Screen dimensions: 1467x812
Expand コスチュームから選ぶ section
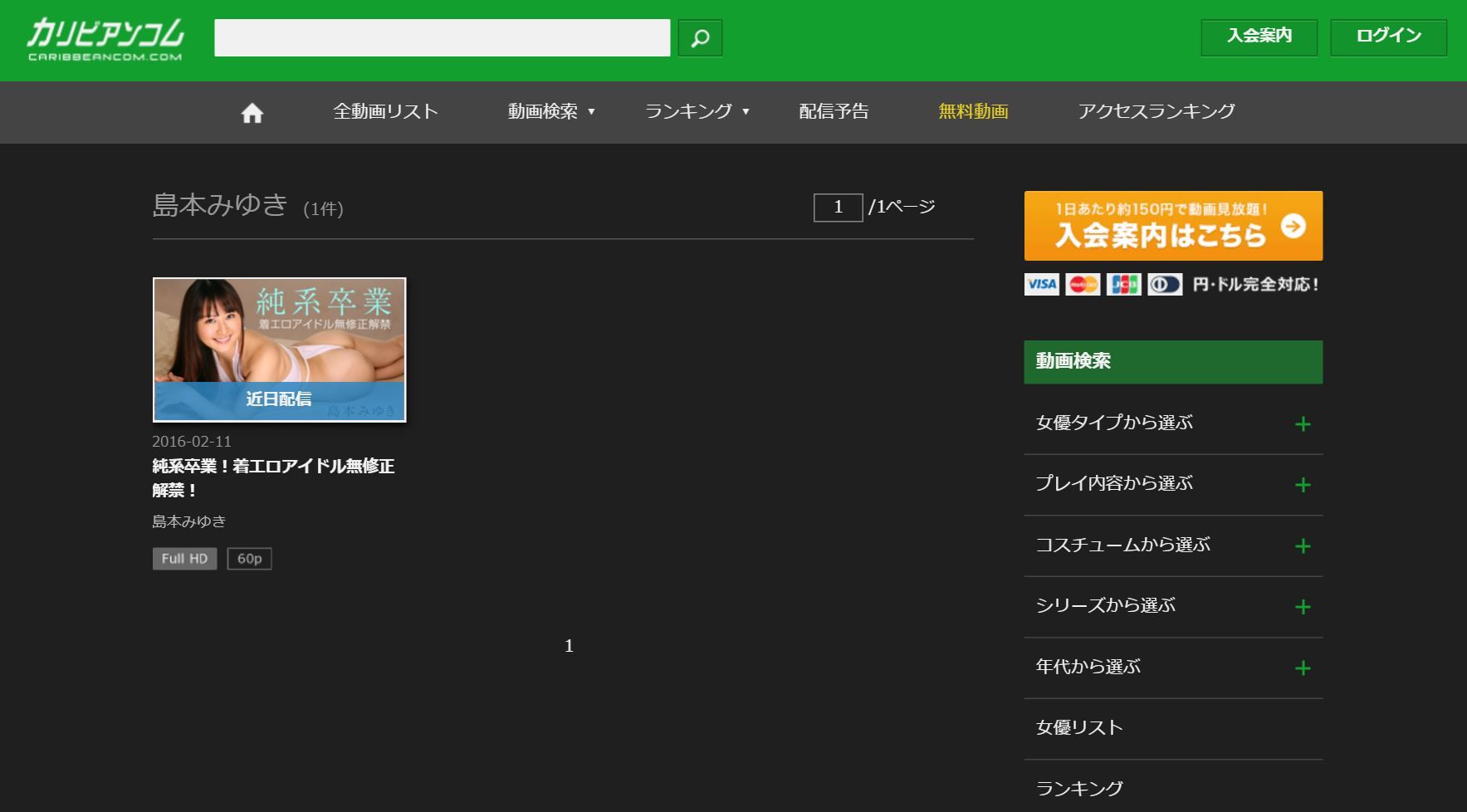tap(1173, 545)
